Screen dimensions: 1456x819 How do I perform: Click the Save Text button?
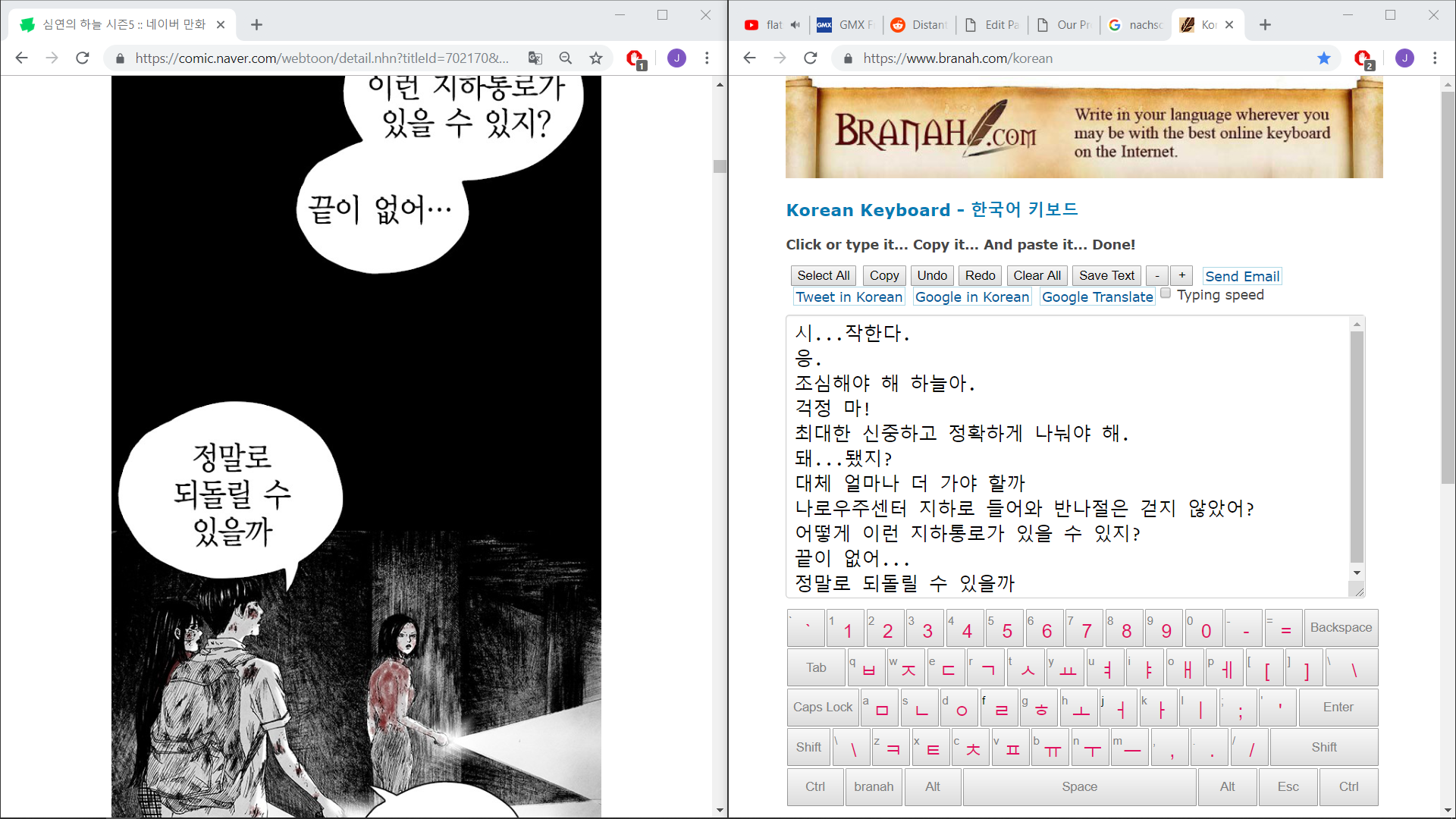(1106, 276)
